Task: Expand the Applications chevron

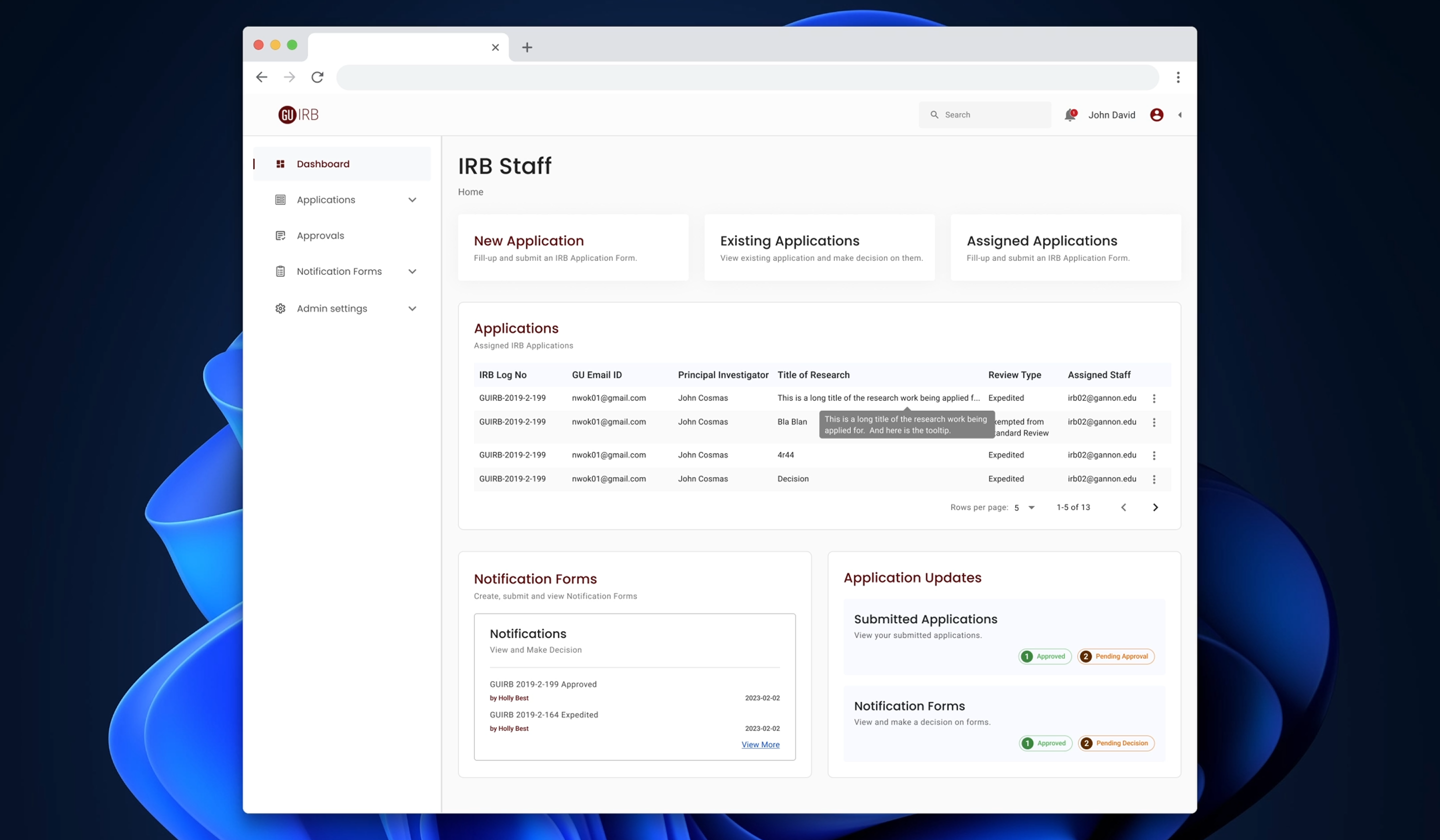Action: [x=412, y=200]
